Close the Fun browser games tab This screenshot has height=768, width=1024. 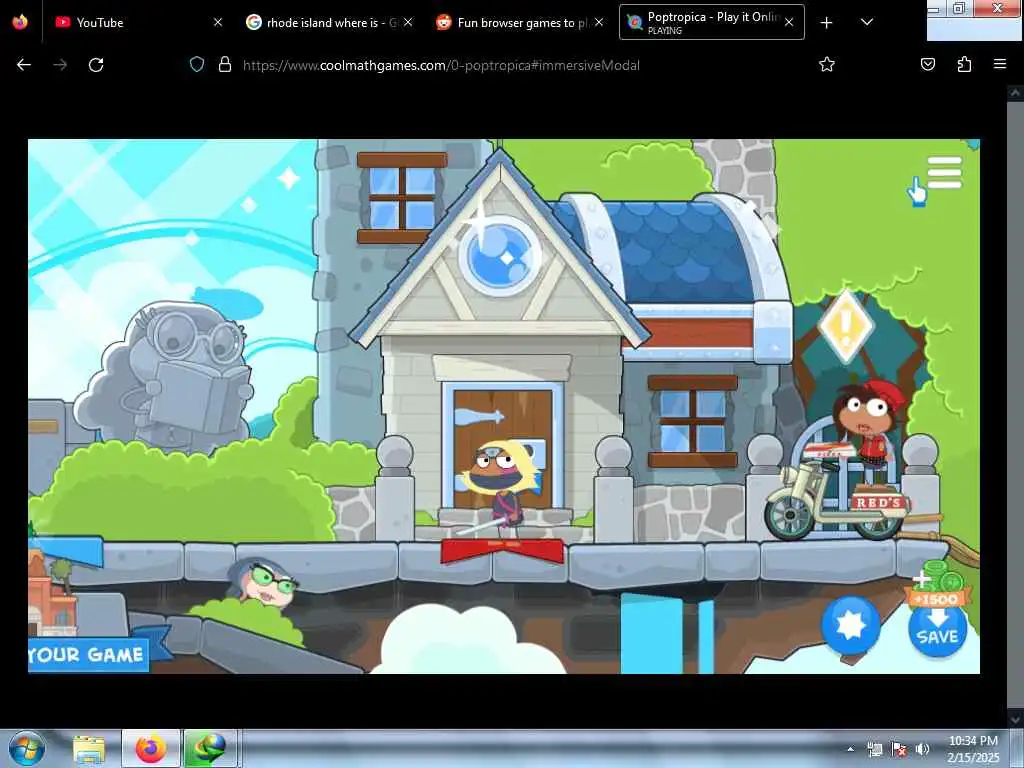pos(599,22)
